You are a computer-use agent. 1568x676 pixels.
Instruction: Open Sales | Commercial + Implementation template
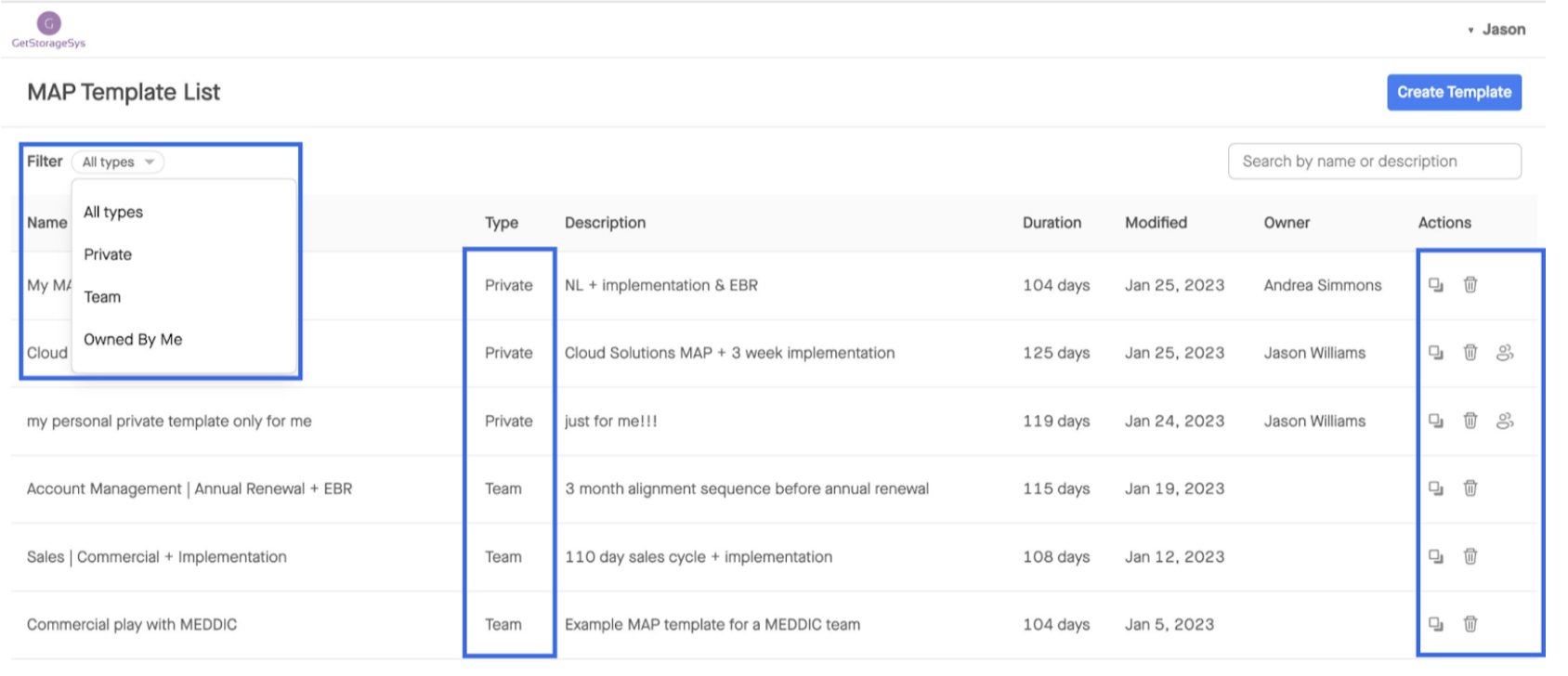pyautogui.click(x=157, y=556)
